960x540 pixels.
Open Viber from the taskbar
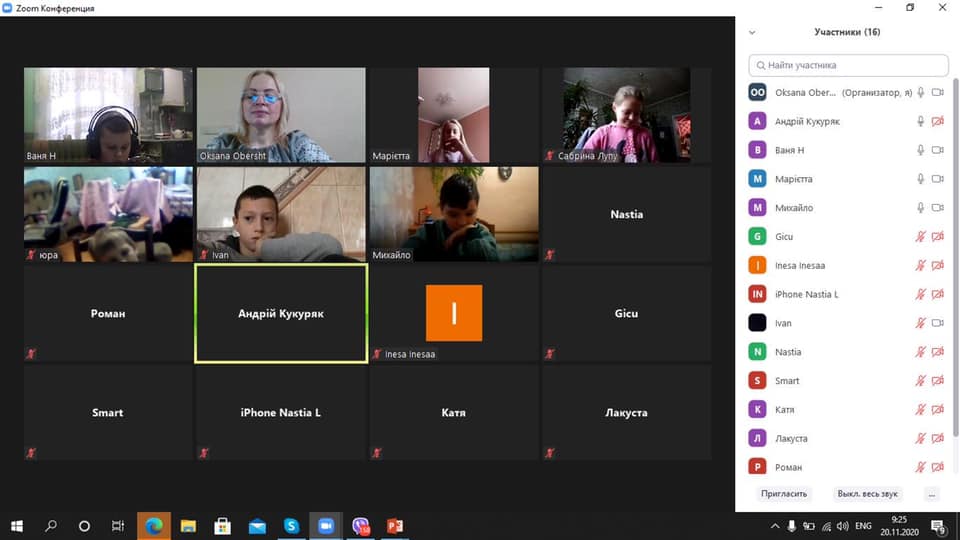pos(359,525)
